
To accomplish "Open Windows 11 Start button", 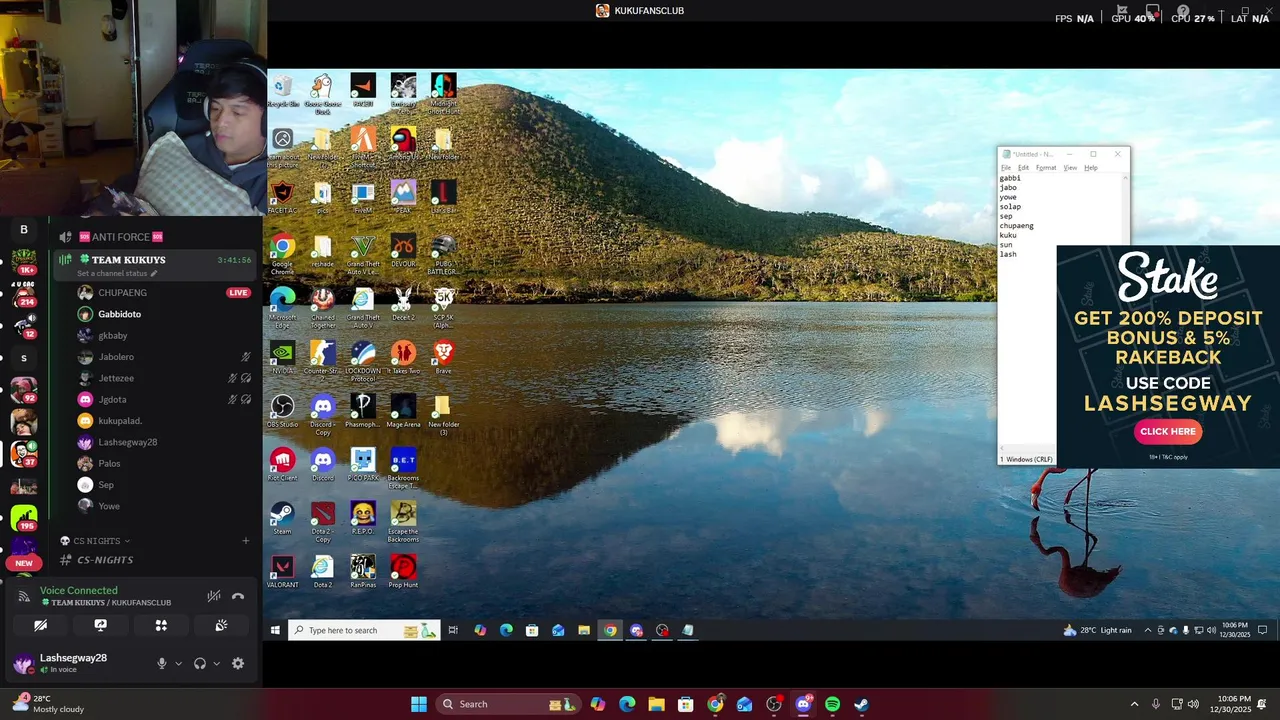I will click(419, 704).
